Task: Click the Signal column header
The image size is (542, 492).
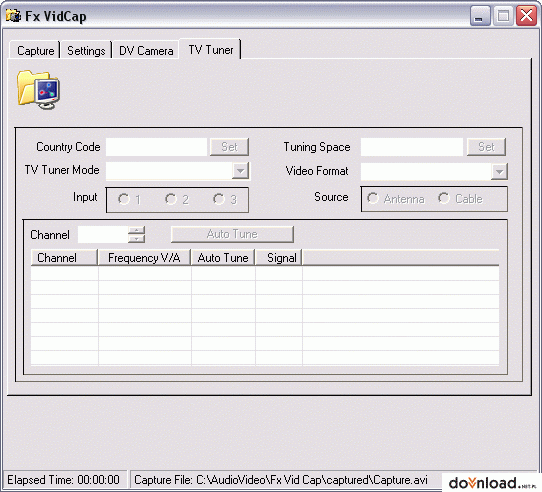Action: 279,258
